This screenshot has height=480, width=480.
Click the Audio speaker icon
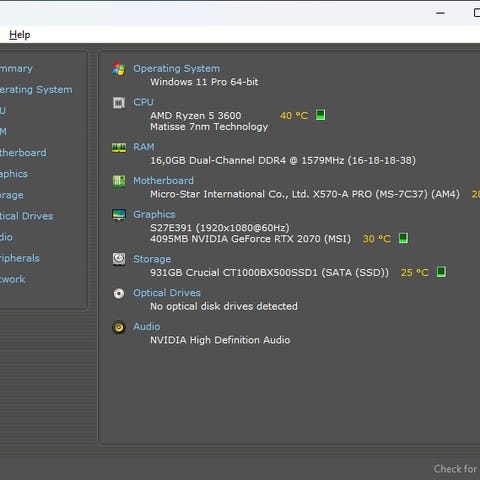coord(119,327)
